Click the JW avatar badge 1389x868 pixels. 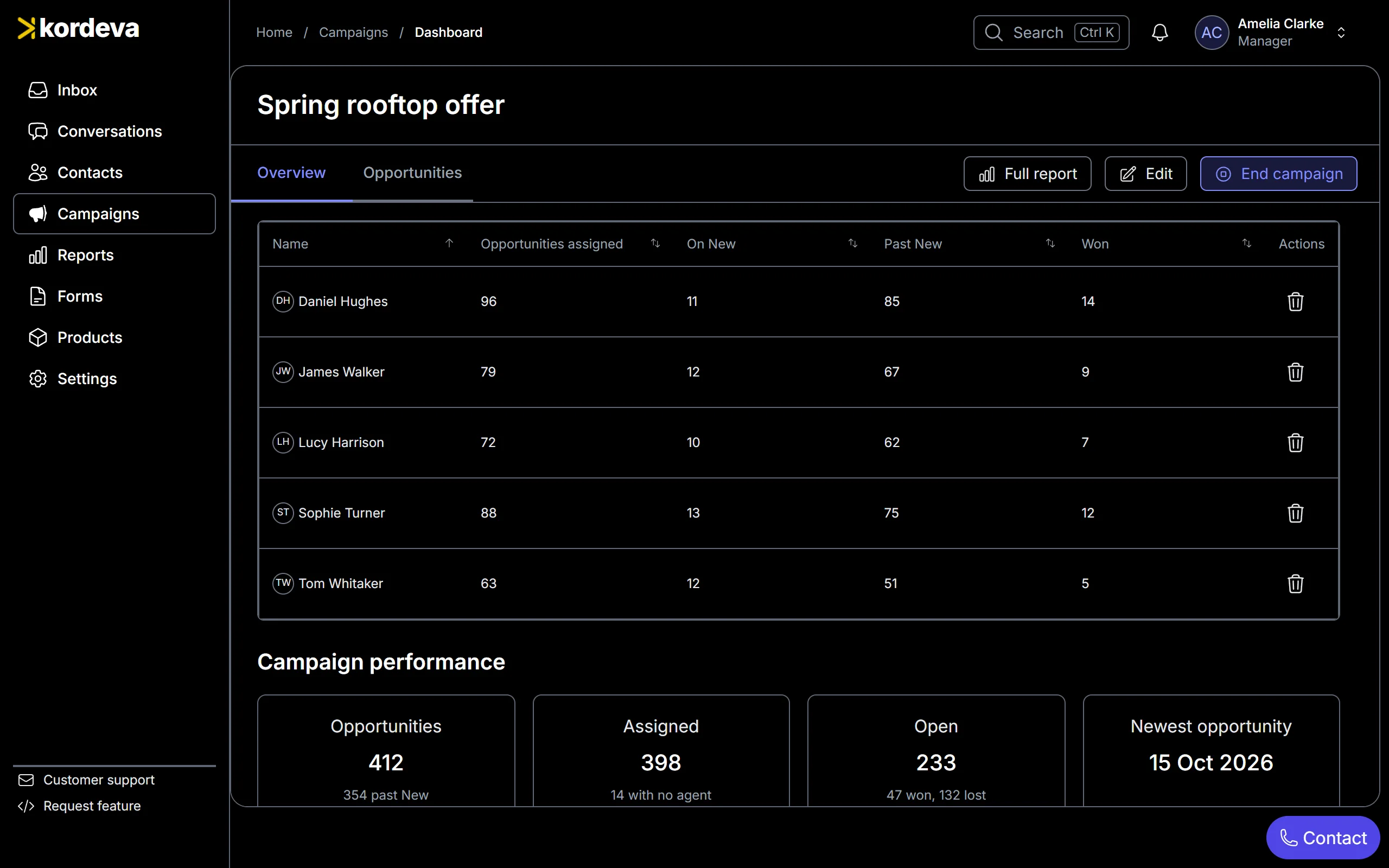[283, 372]
